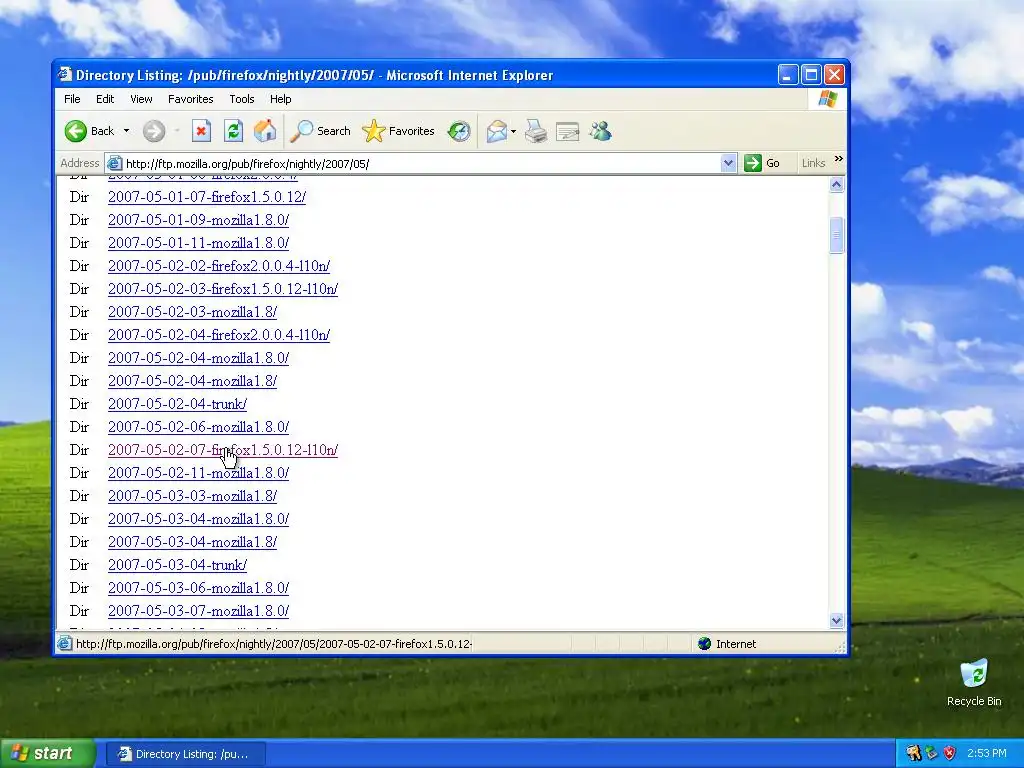Viewport: 1024px width, 768px height.
Task: Open the 2007-05-02-11-mozilla1.8.0/ link
Action: click(199, 473)
